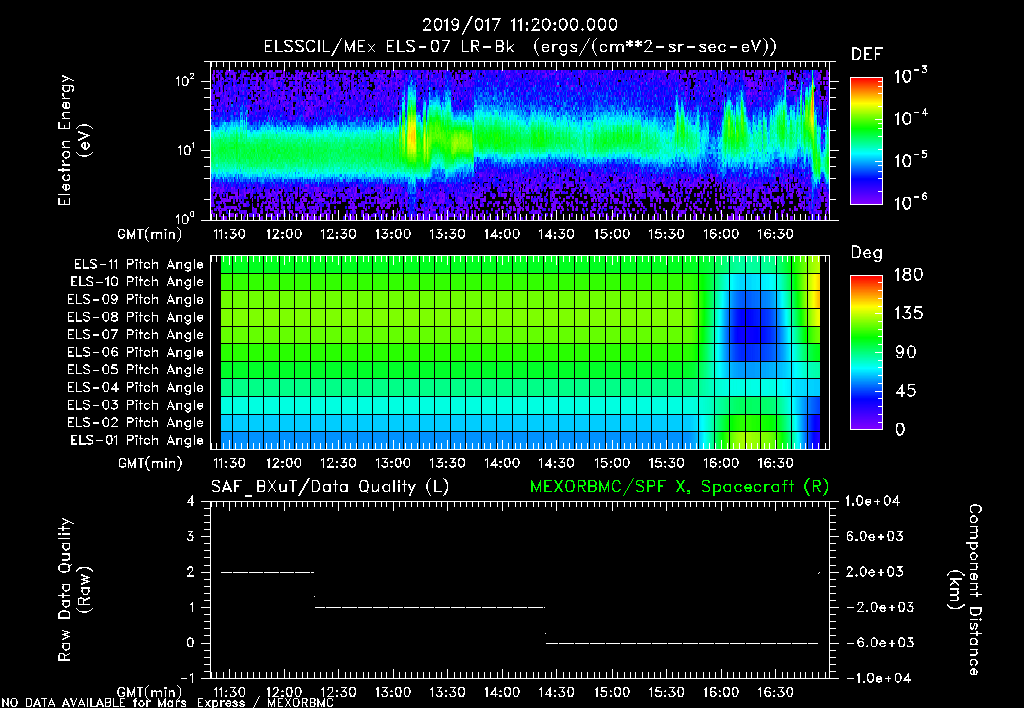Select the ELS-10 Pitch Angle row label
The width and height of the screenshot is (1024, 708).
point(137,282)
